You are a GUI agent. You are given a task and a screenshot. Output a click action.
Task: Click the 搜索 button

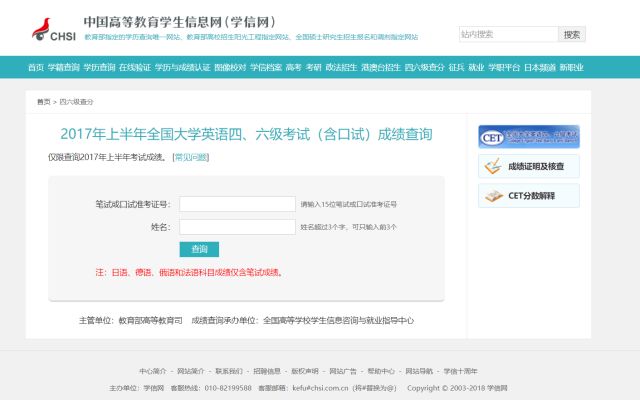(572, 34)
